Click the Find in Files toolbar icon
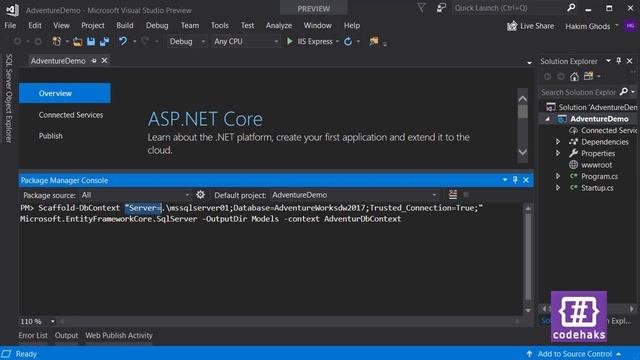 coord(373,41)
